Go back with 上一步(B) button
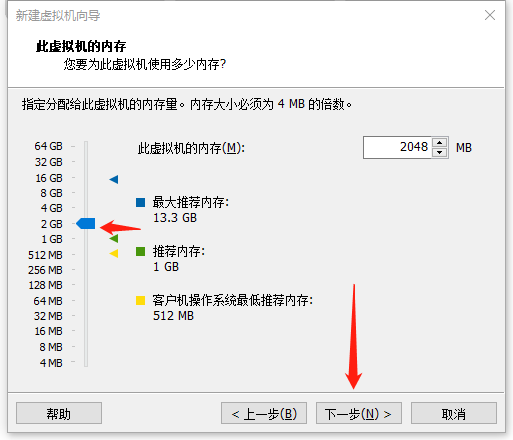This screenshot has width=513, height=440. tap(264, 413)
